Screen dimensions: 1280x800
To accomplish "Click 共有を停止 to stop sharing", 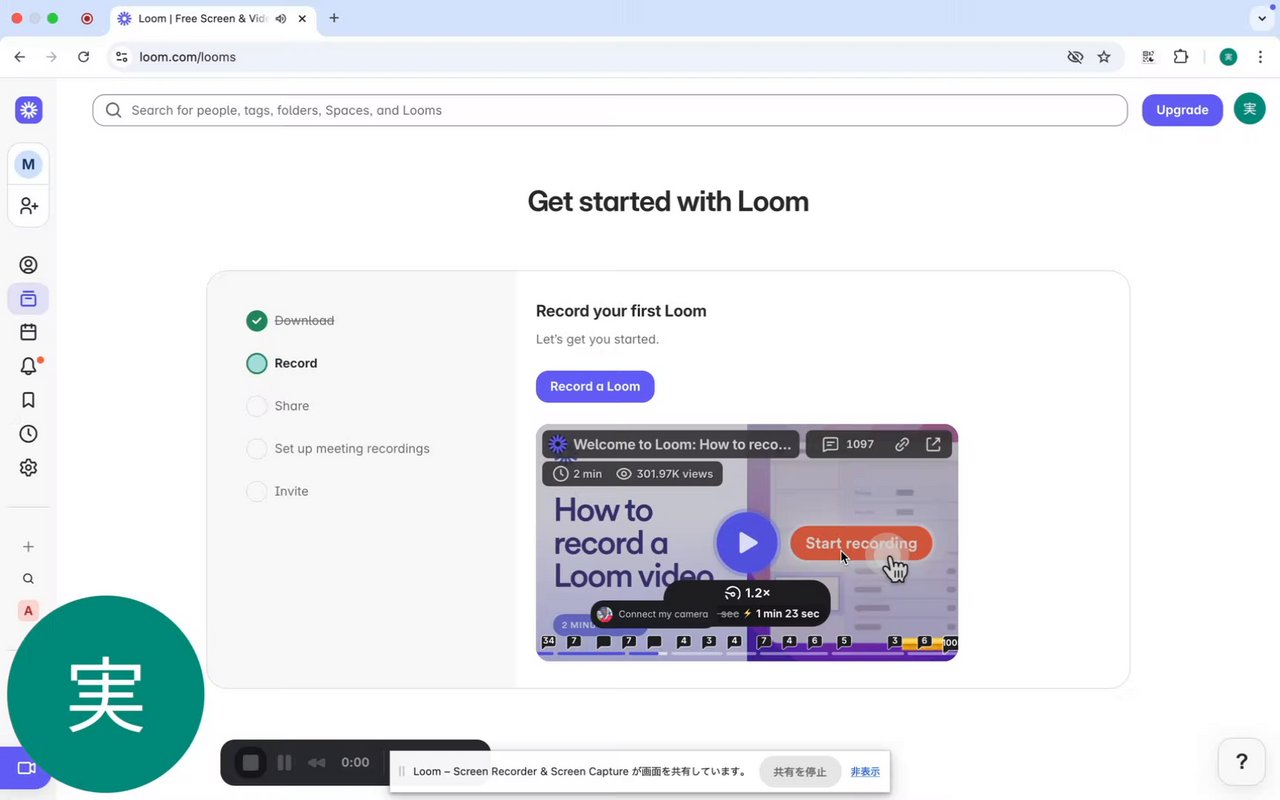I will 800,772.
